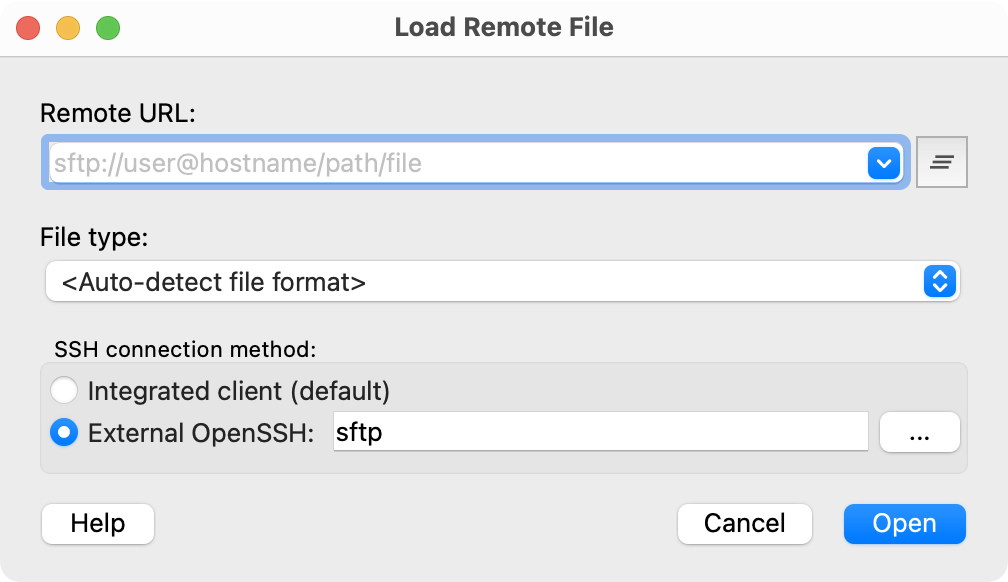This screenshot has width=1008, height=582.
Task: Click the "Remote URL:" label
Action: [x=117, y=114]
